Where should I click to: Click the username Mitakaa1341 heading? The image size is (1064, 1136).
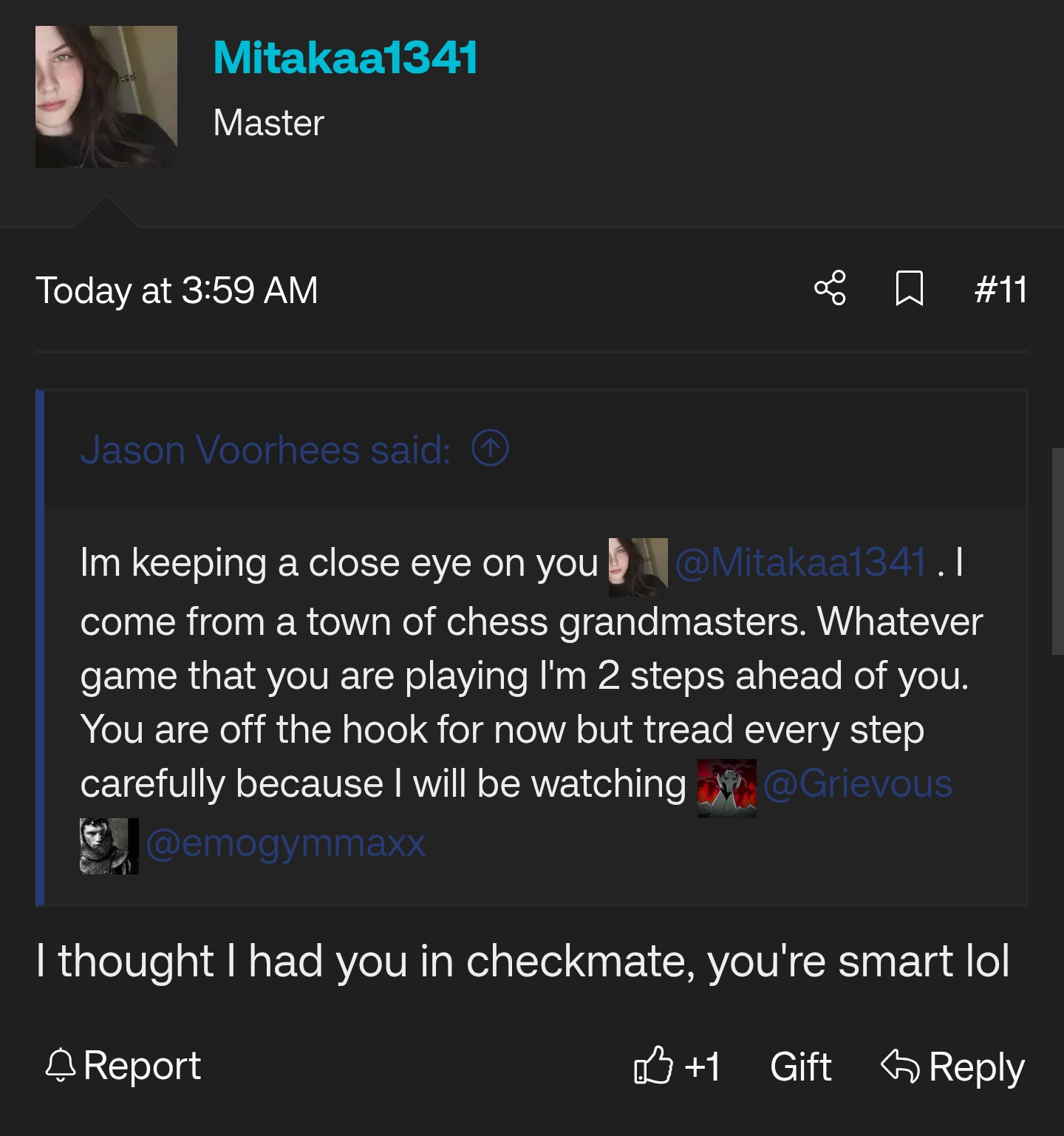[x=345, y=58]
